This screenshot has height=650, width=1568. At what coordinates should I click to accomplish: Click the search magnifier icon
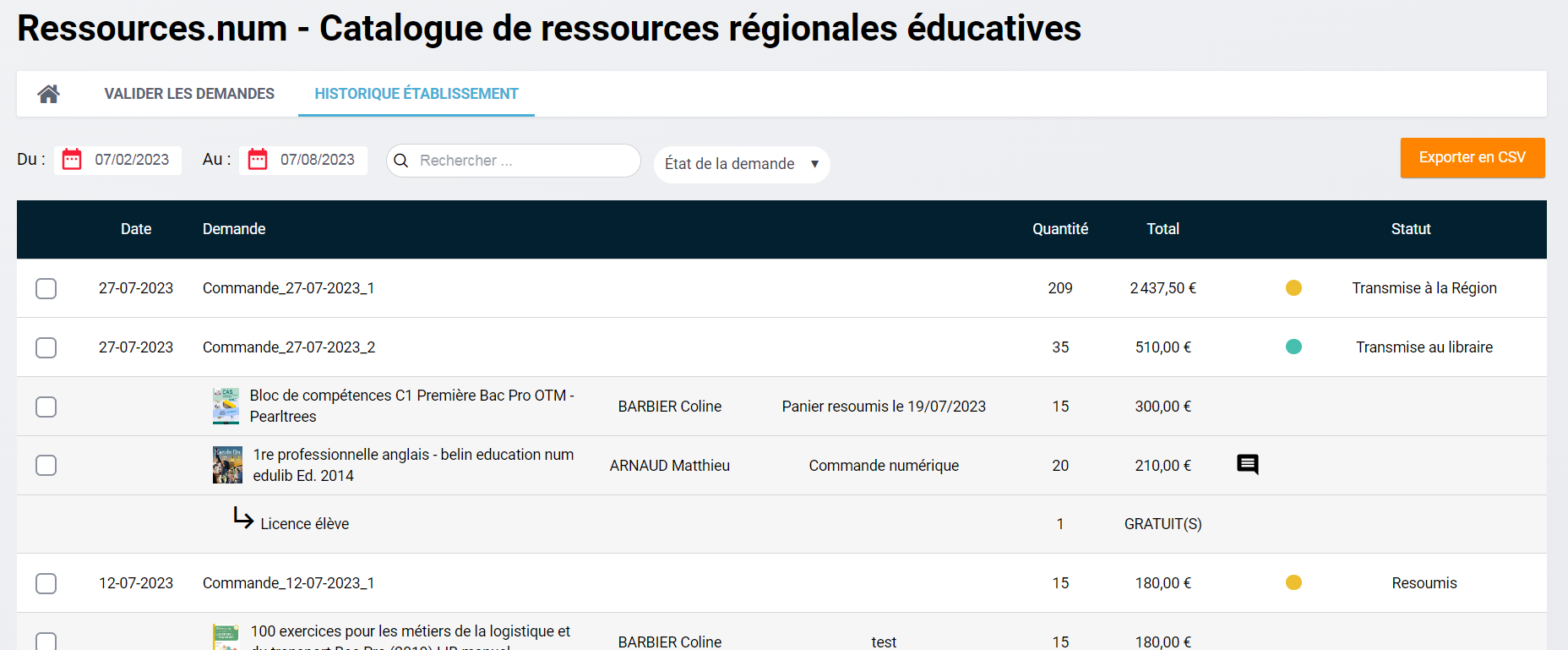tap(401, 161)
